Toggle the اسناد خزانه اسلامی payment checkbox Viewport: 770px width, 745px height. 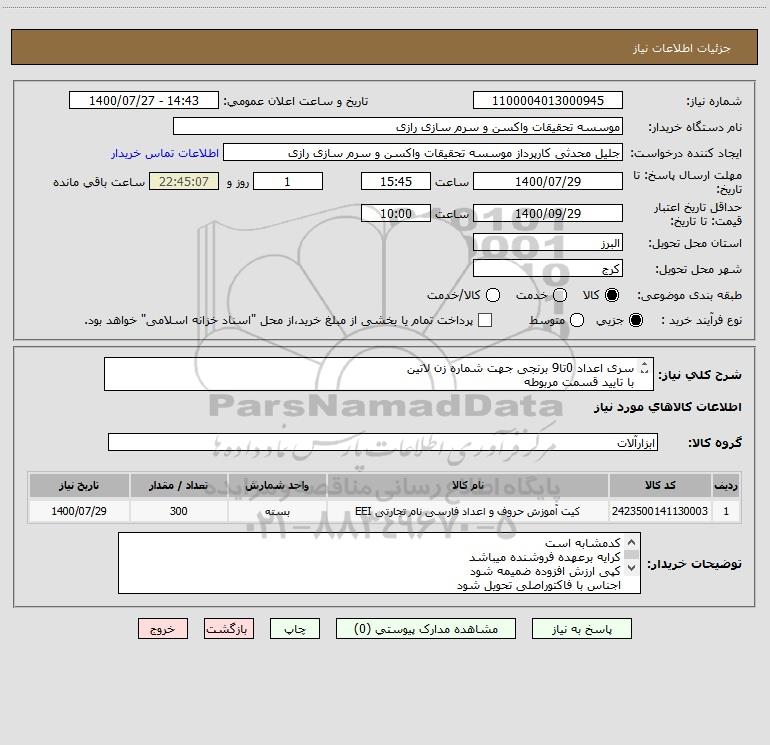click(485, 320)
